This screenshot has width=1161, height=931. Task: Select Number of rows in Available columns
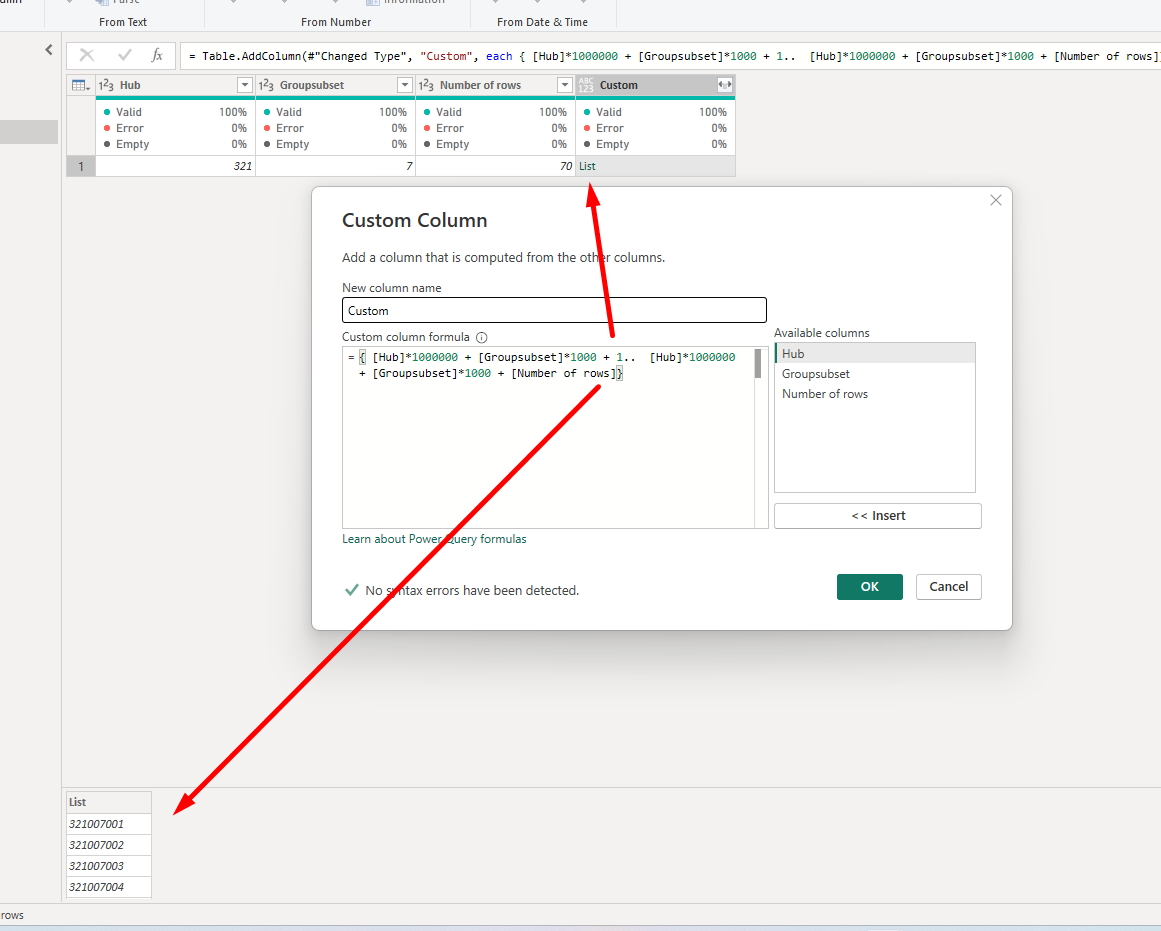(874, 394)
